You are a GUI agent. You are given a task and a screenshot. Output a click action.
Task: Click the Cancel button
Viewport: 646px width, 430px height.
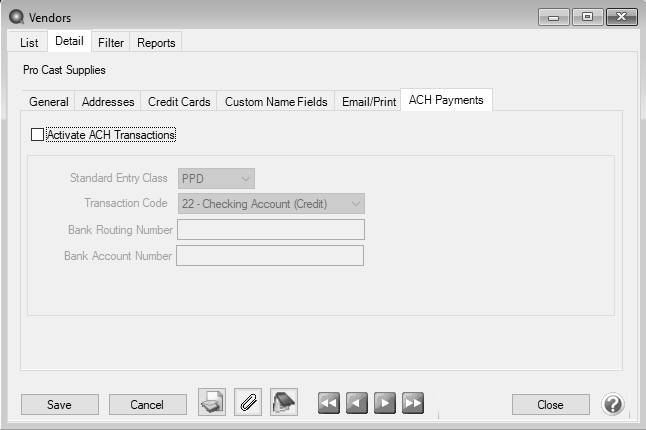(x=147, y=405)
